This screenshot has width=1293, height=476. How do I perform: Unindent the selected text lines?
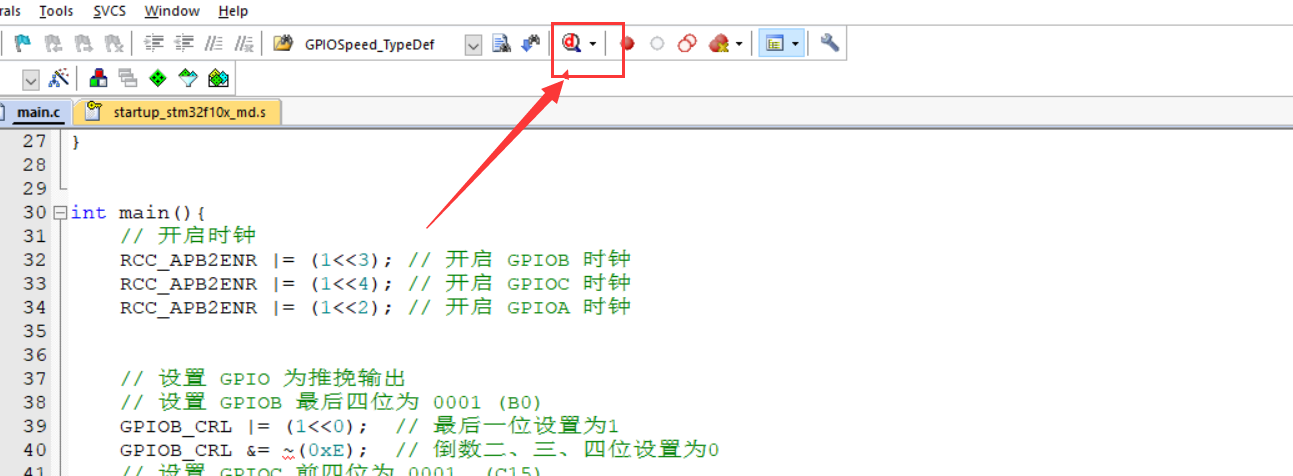183,44
